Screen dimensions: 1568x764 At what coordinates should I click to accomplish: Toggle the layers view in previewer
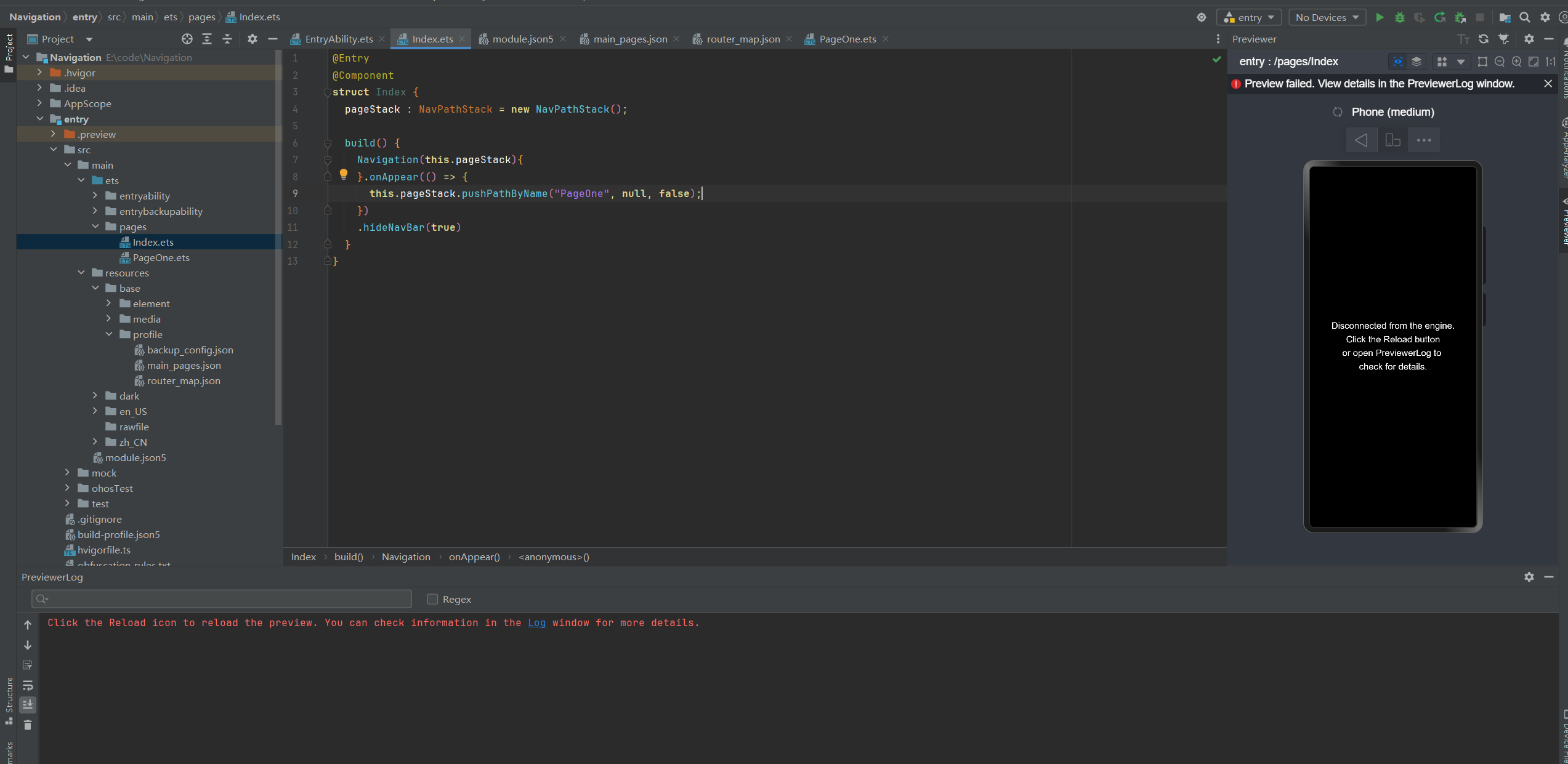point(1416,62)
